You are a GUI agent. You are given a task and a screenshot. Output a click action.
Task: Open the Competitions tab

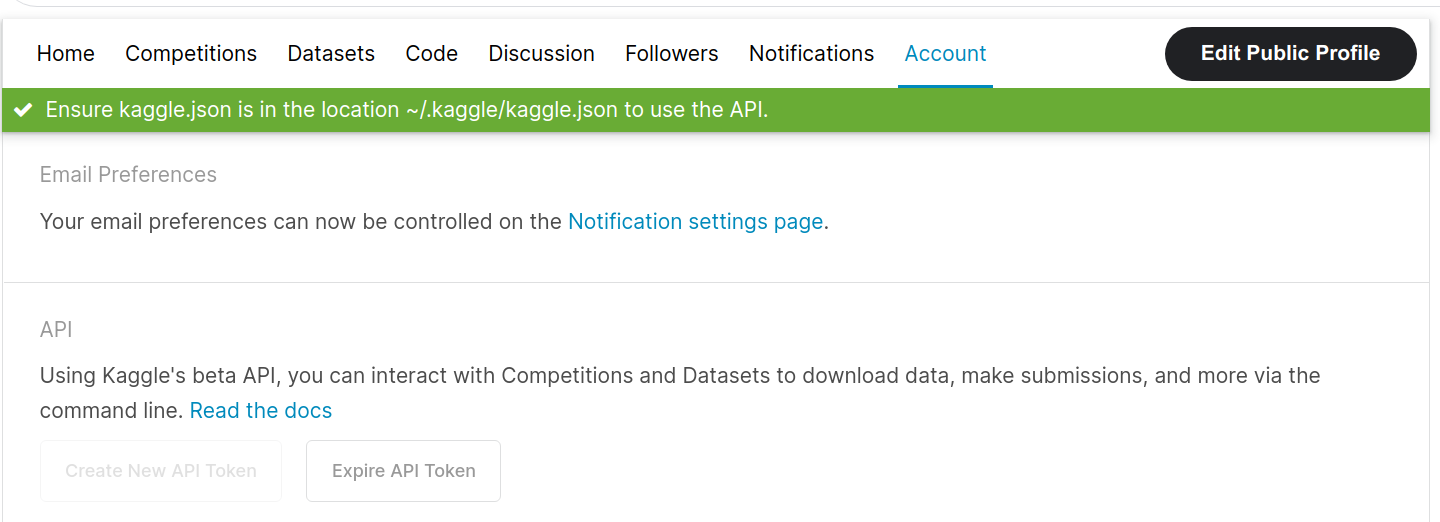click(x=191, y=54)
